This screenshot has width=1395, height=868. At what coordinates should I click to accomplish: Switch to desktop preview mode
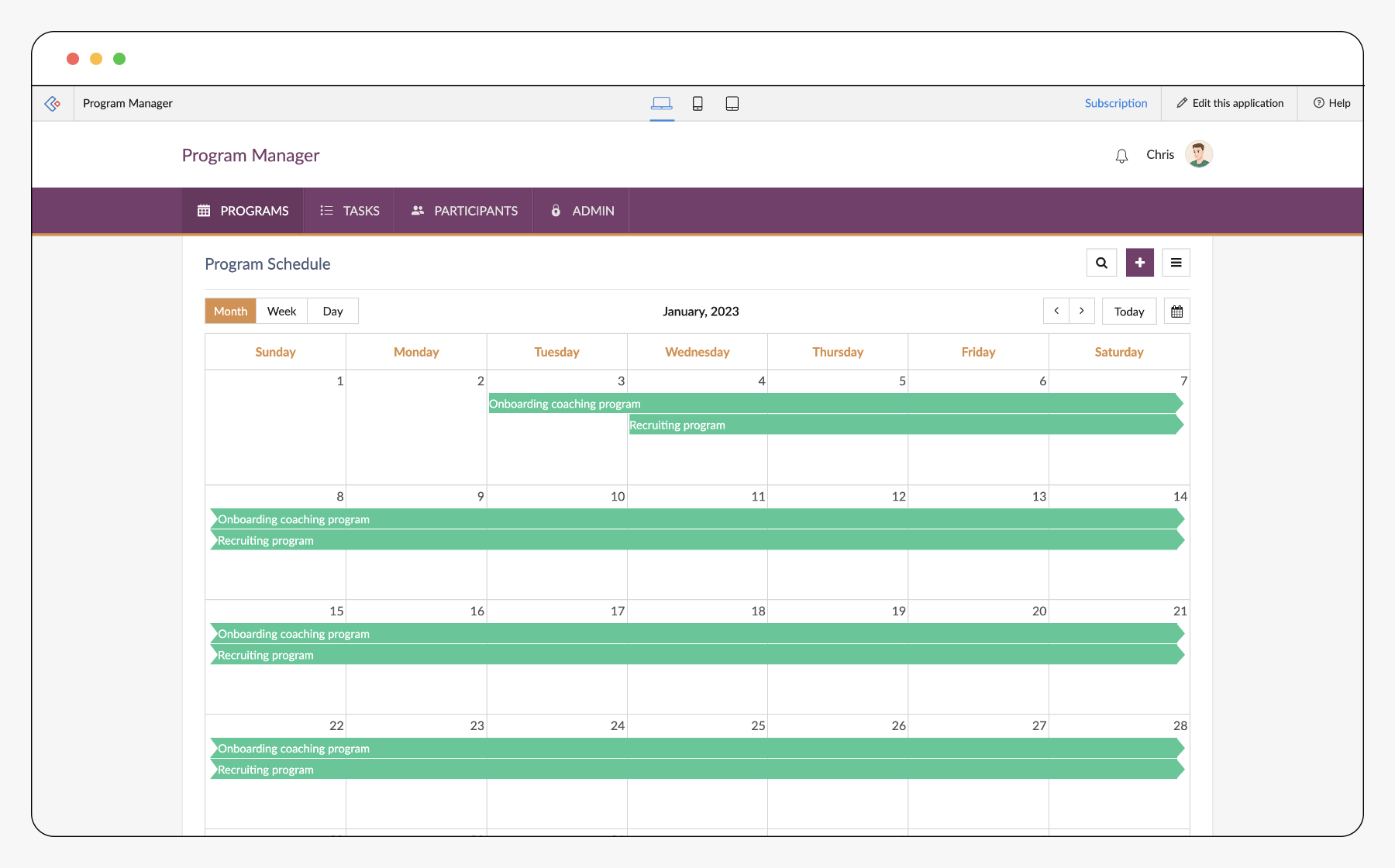tap(661, 103)
